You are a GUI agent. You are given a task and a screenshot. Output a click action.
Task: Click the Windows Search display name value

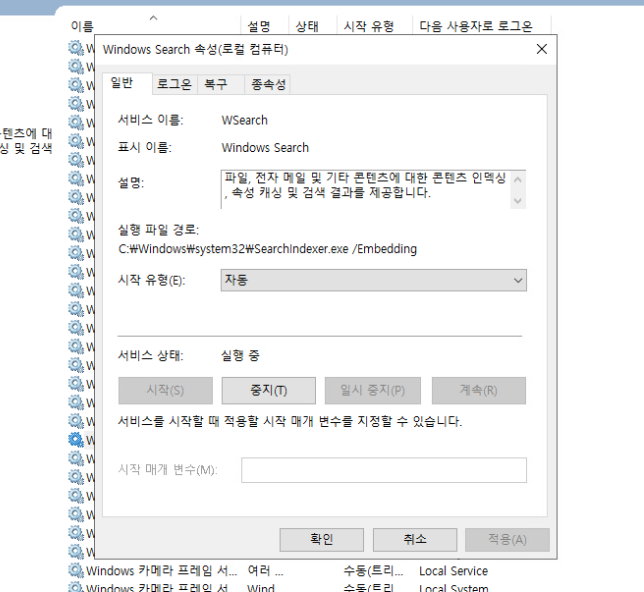tap(265, 147)
